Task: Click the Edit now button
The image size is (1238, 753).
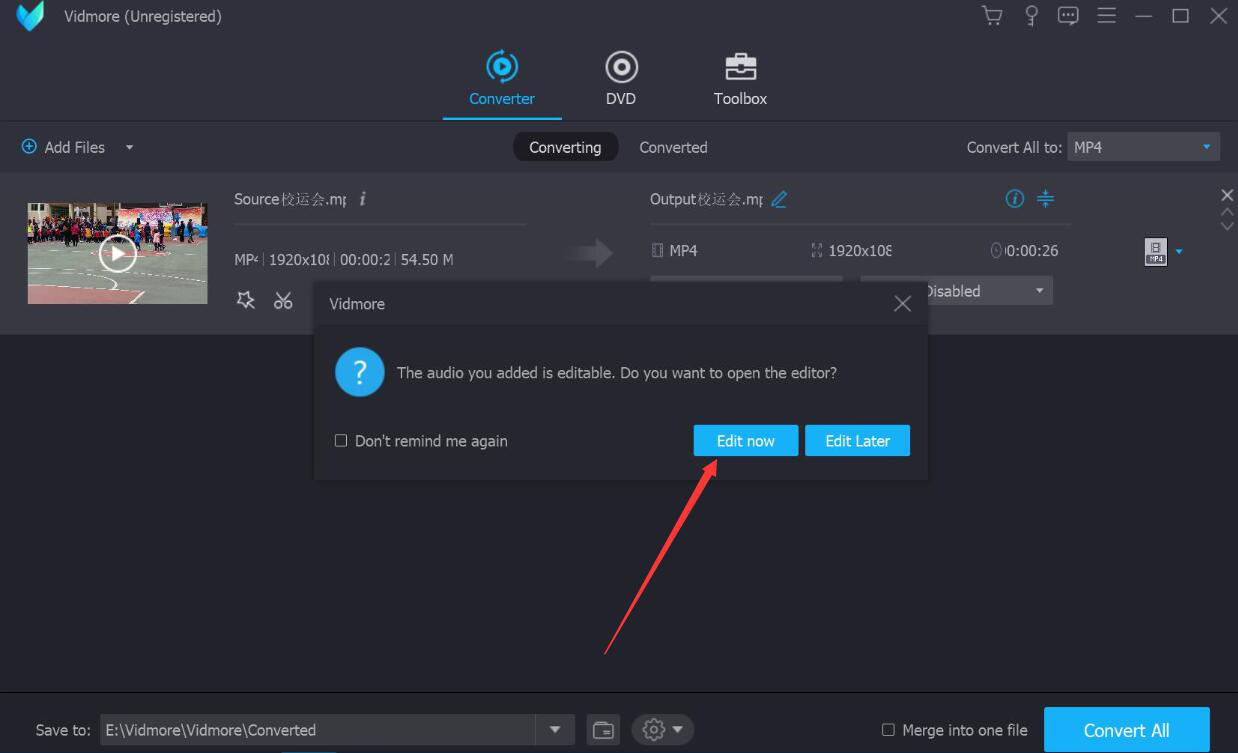Action: [x=745, y=441]
